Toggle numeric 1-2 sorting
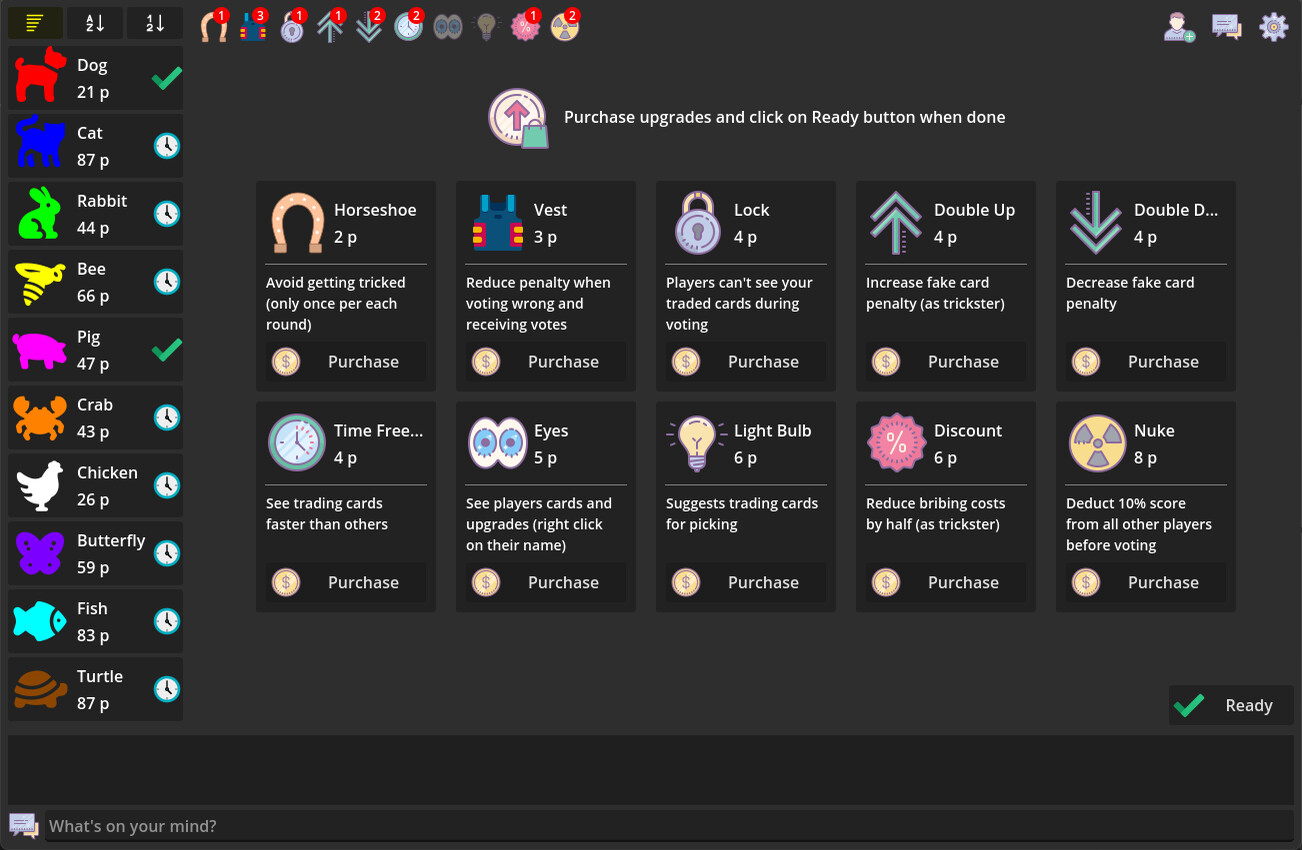This screenshot has height=850, width=1302. 154,22
